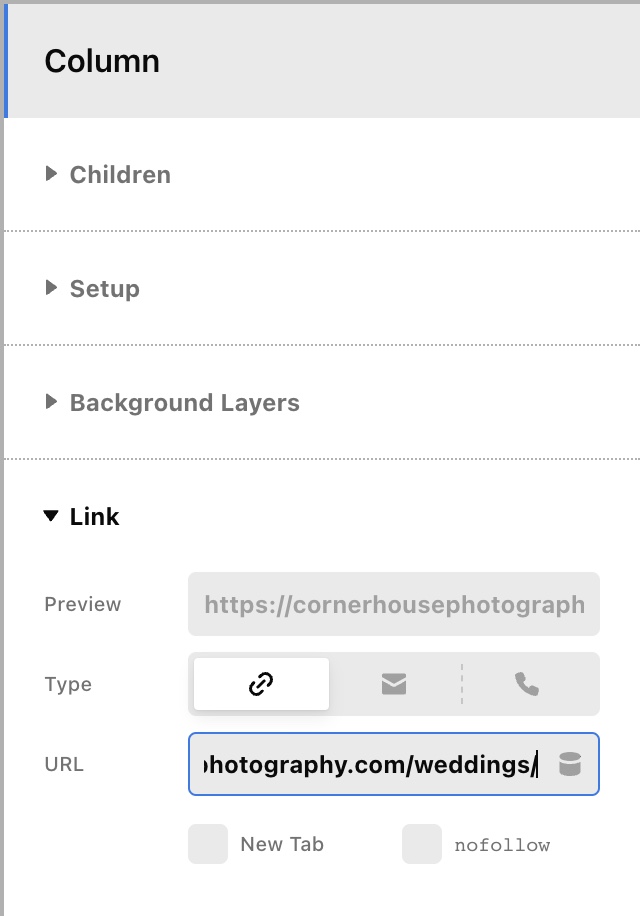The image size is (640, 916).
Task: Open dynamic content database icon in URL field
Action: [570, 764]
